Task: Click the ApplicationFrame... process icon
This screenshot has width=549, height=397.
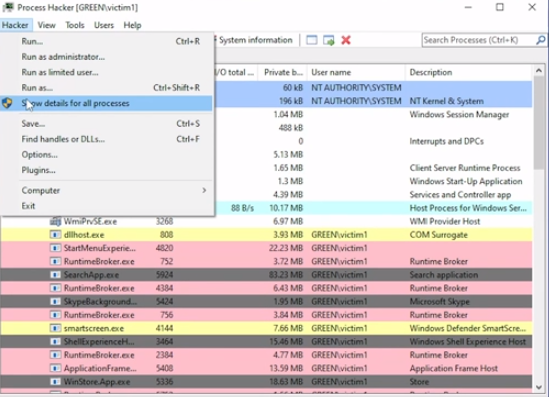Action: click(x=55, y=368)
